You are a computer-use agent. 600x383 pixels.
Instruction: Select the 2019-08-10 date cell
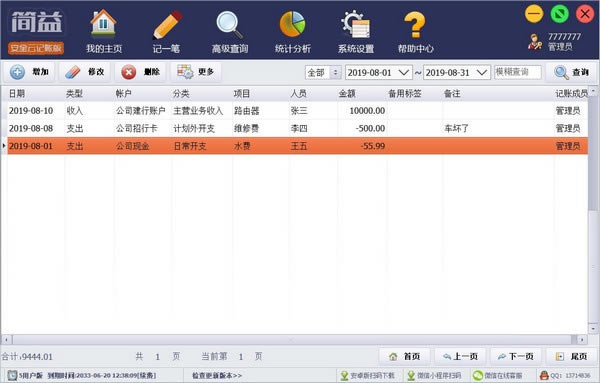[31, 111]
